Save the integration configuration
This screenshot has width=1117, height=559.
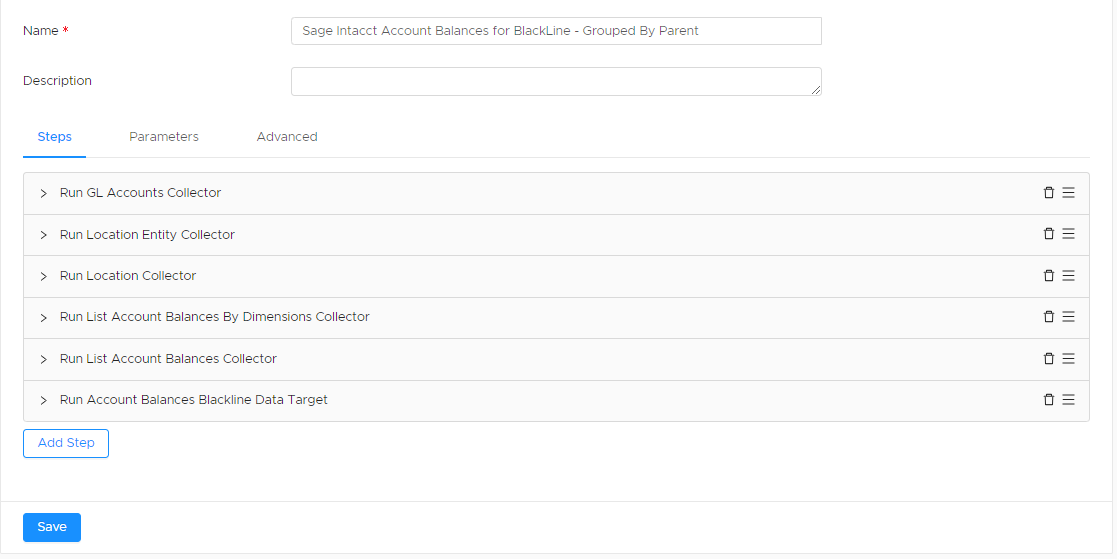pyautogui.click(x=52, y=527)
